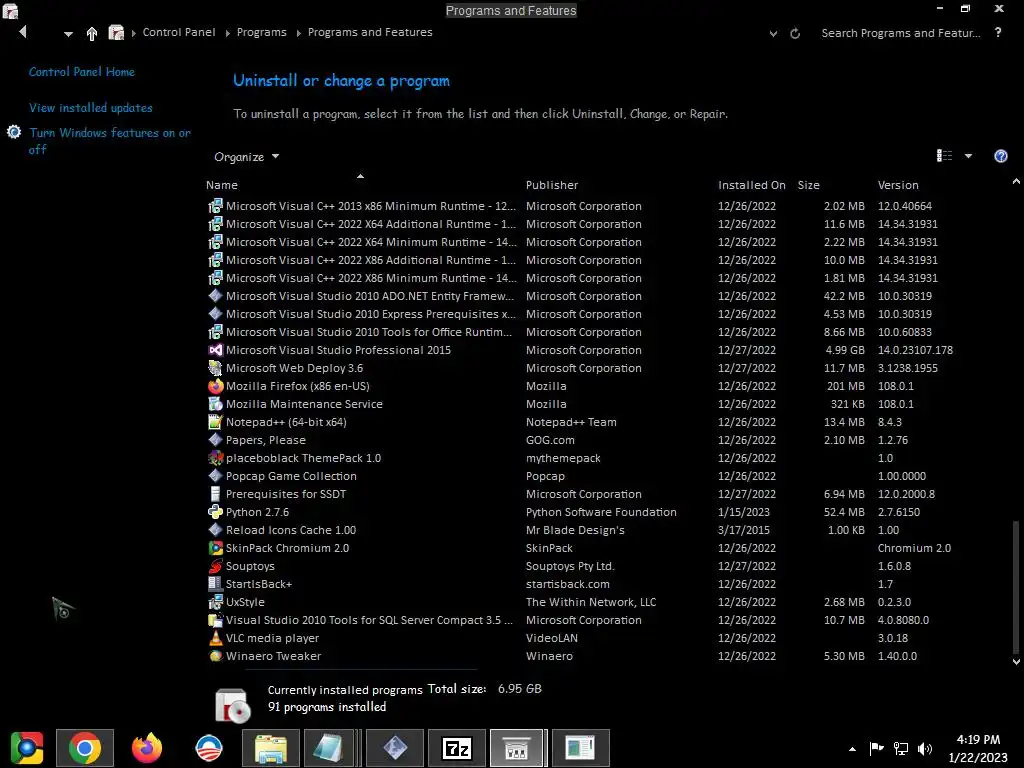
Task: Sort by the Installed On column header
Action: click(x=752, y=185)
